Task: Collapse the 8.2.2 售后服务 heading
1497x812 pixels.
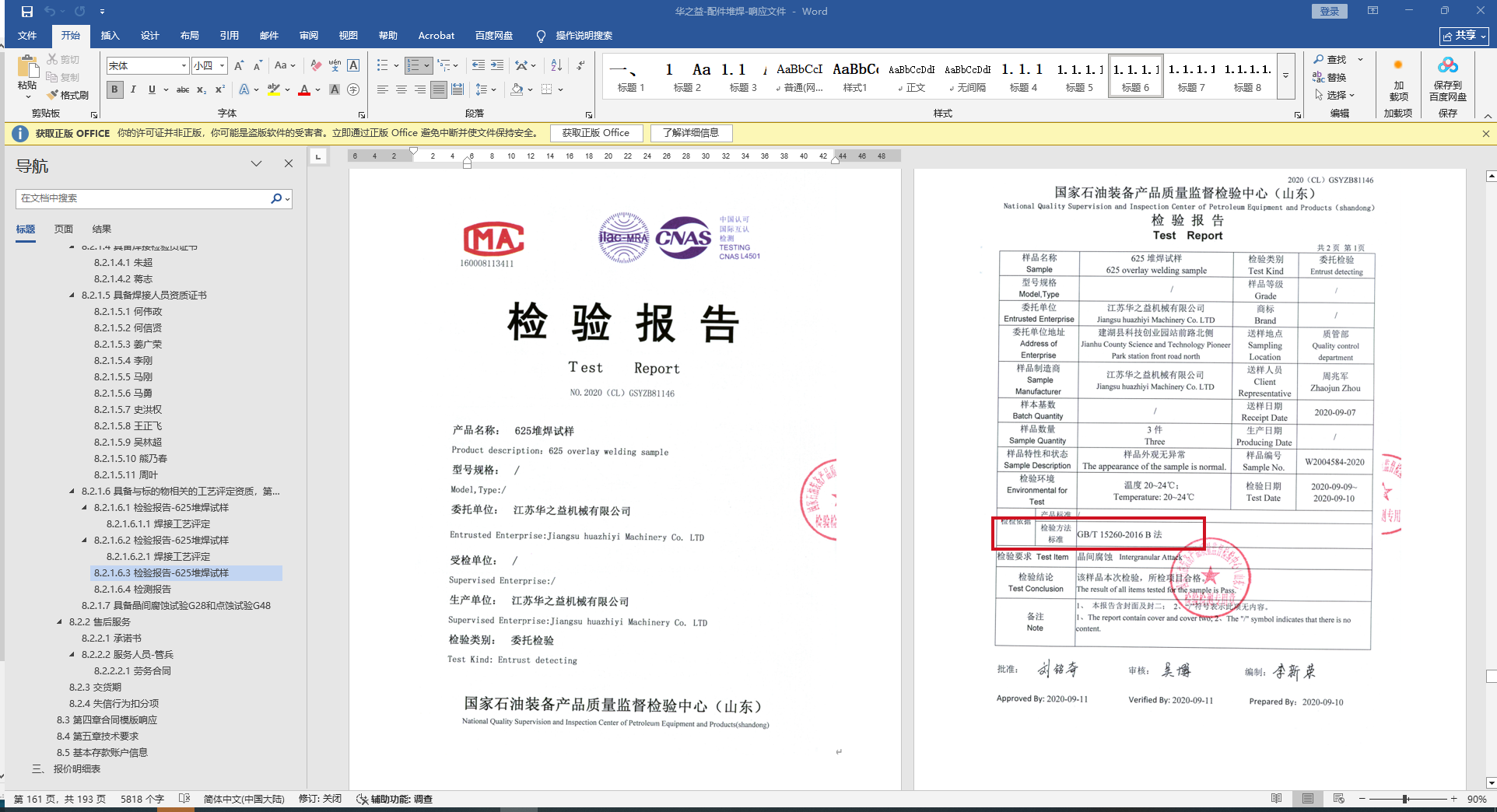Action: coord(60,622)
